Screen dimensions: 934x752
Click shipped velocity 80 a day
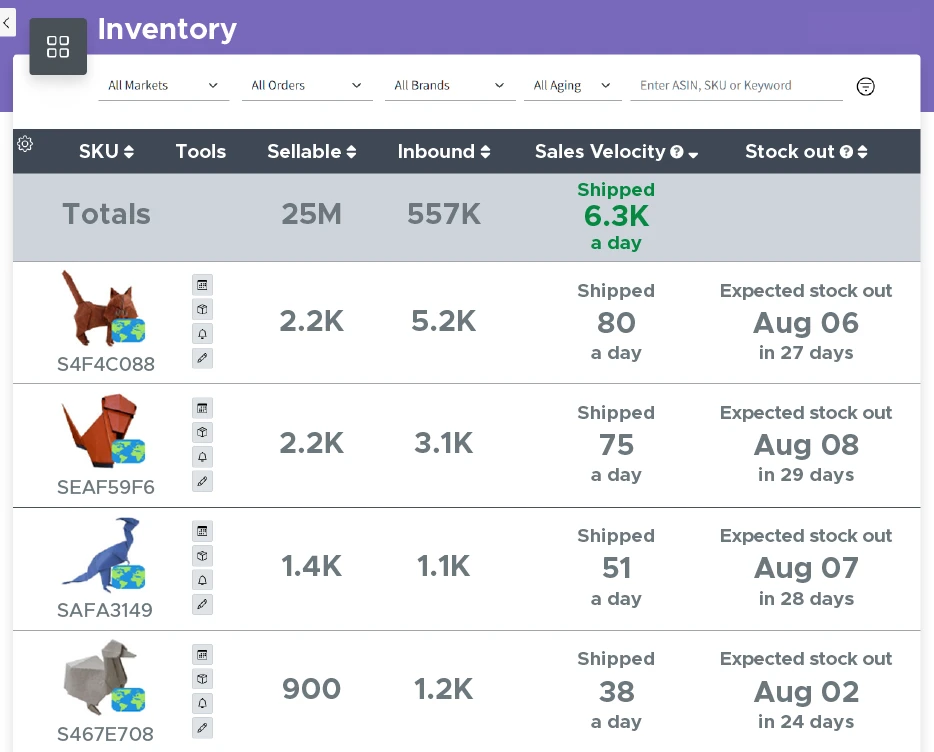coord(616,322)
